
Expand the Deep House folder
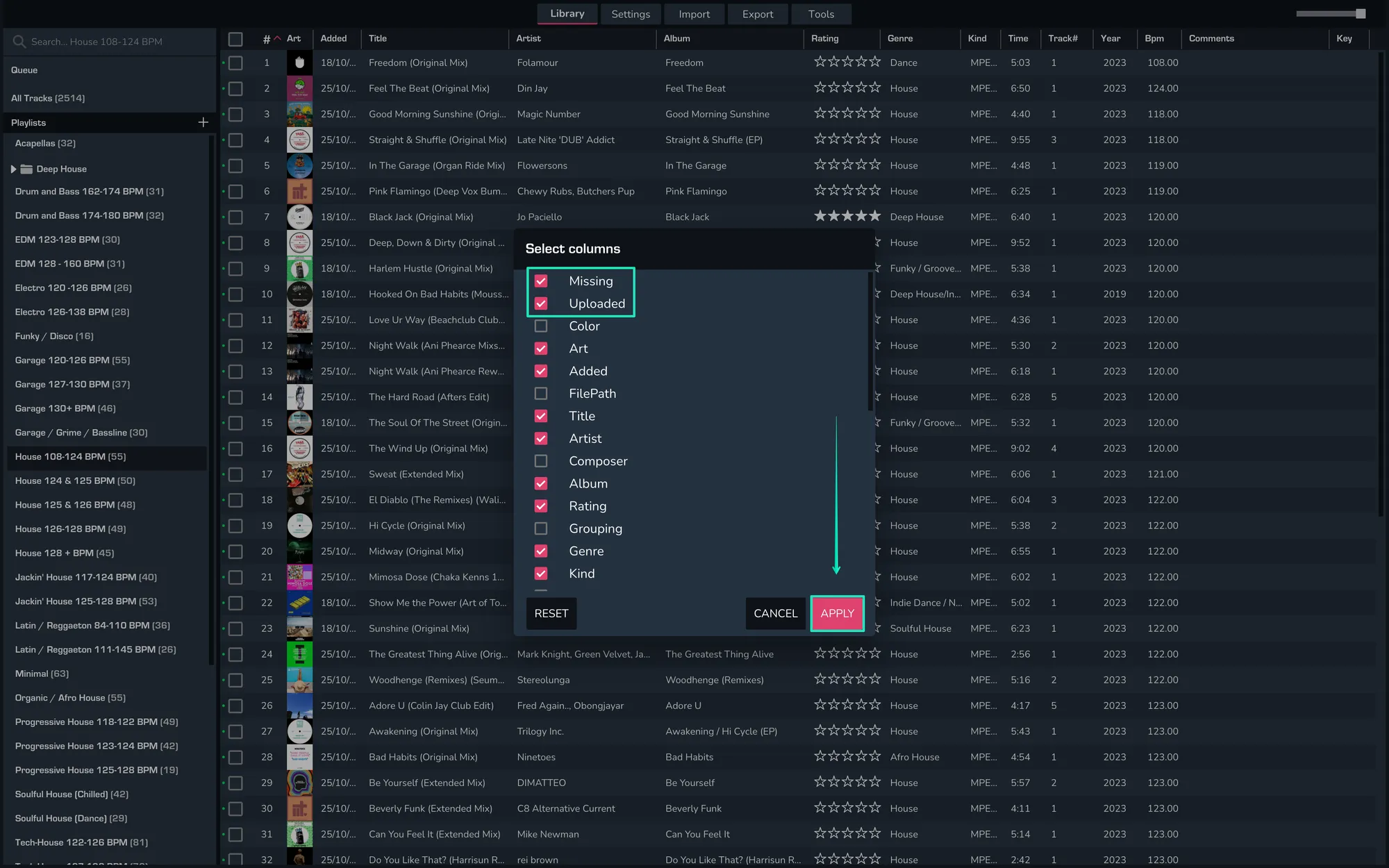click(13, 169)
